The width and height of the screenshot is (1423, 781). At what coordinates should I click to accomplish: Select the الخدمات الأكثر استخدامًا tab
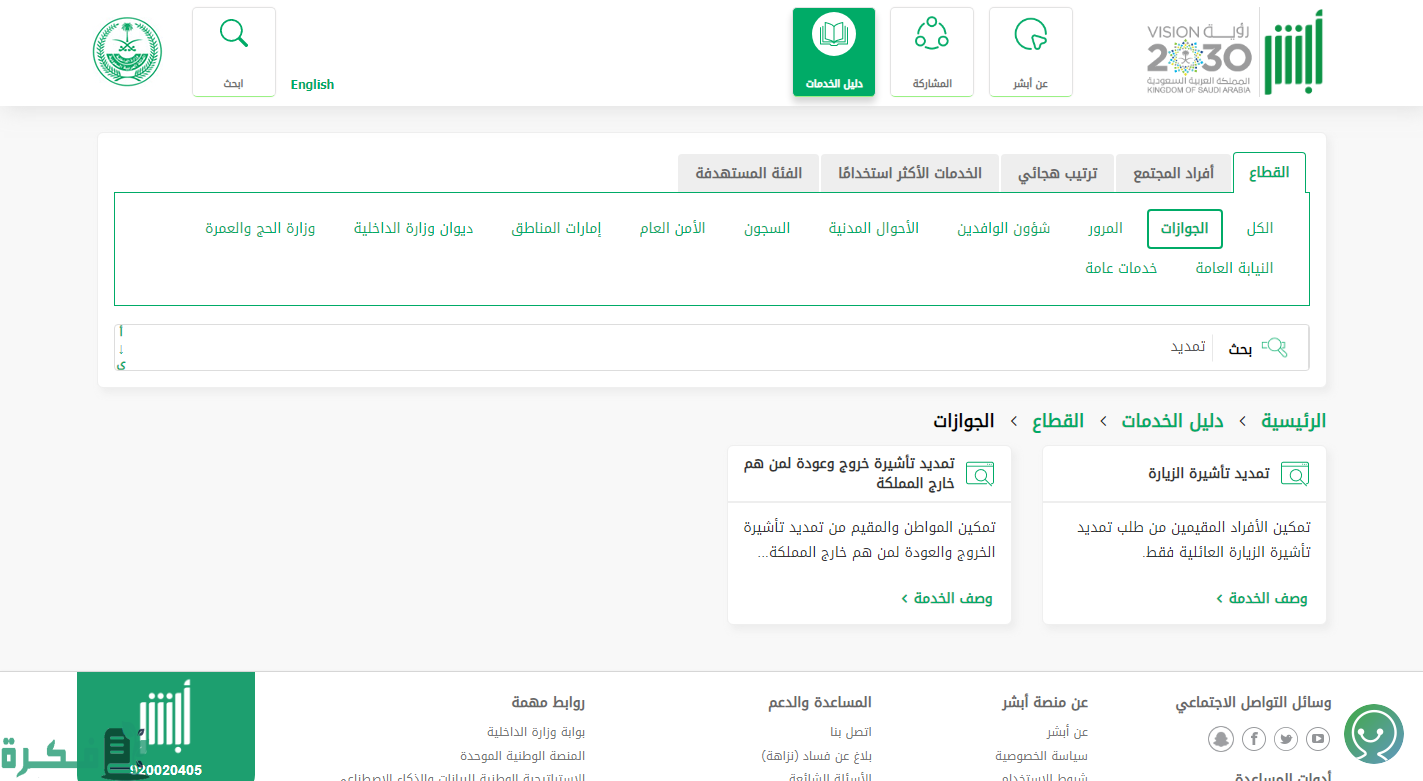(910, 173)
